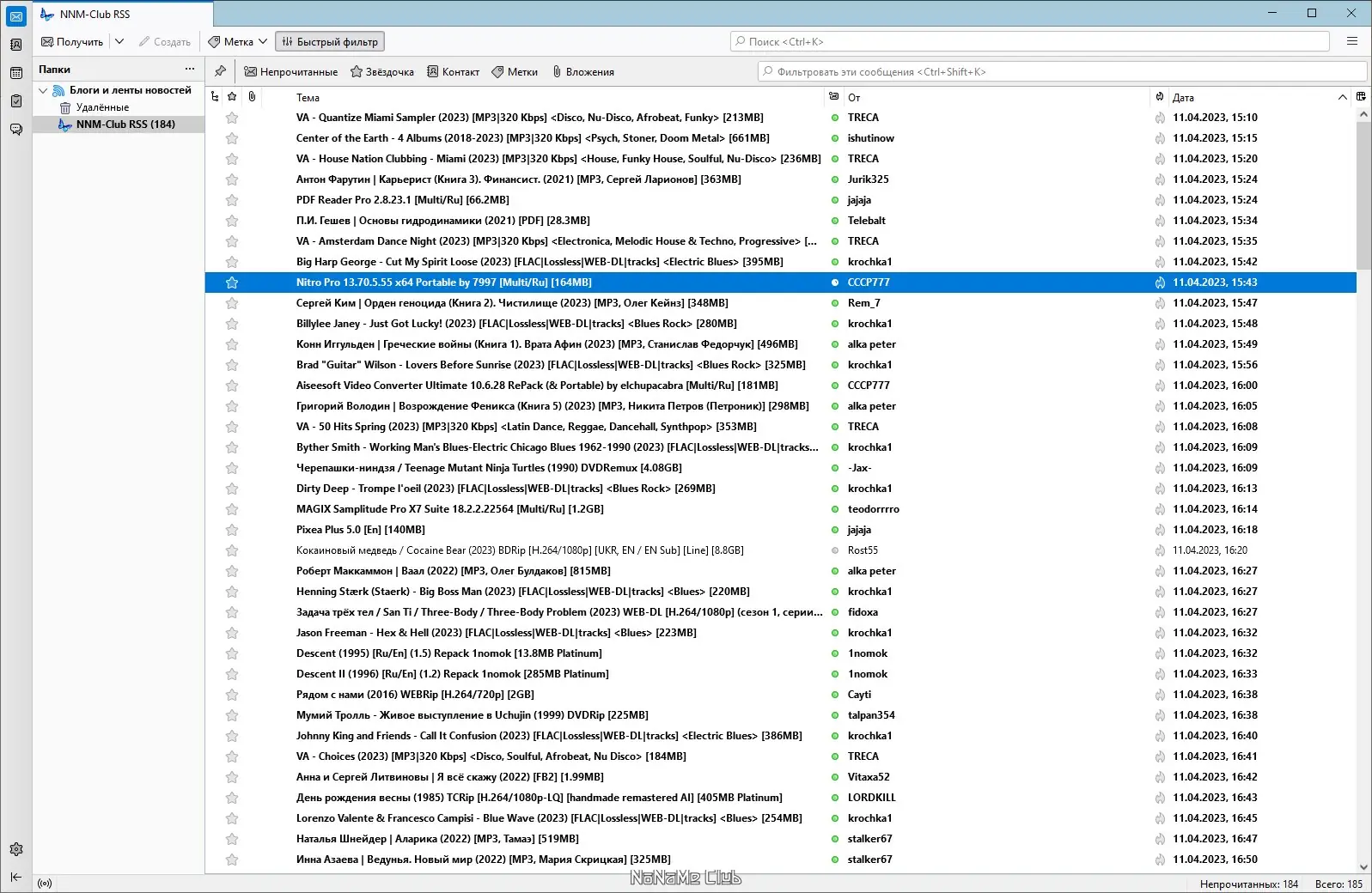Sort by read status column header
The height and width of the screenshot is (893, 1372).
pyautogui.click(x=834, y=97)
